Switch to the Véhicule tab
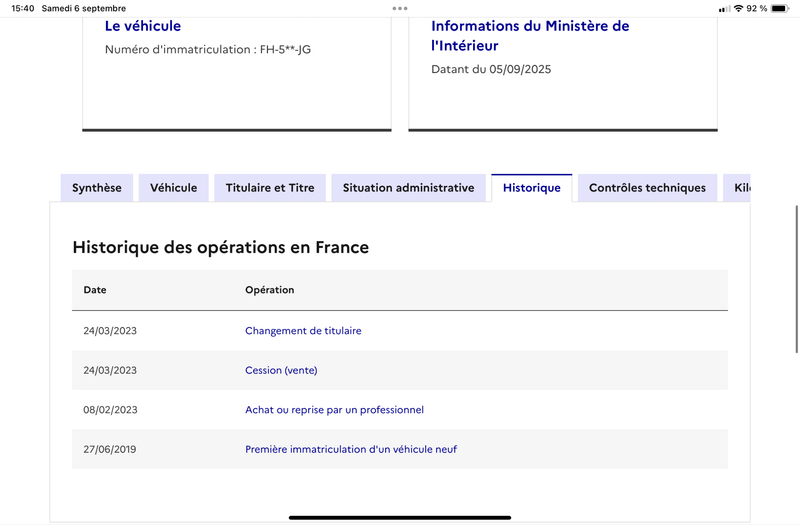The image size is (800, 525). pos(173,188)
